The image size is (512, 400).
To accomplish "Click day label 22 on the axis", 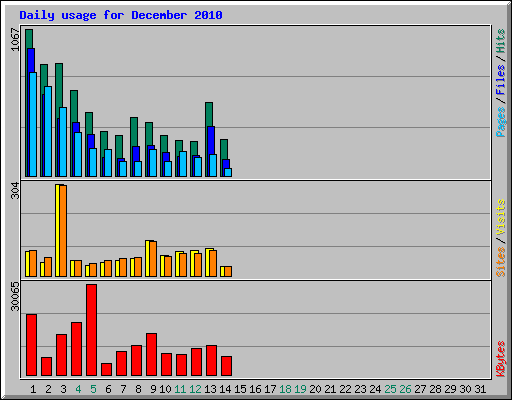I will [345, 389].
